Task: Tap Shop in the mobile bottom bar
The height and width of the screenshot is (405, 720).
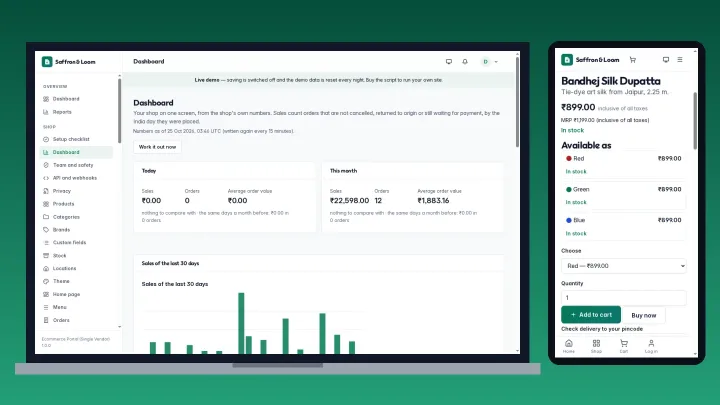Action: pyautogui.click(x=596, y=346)
